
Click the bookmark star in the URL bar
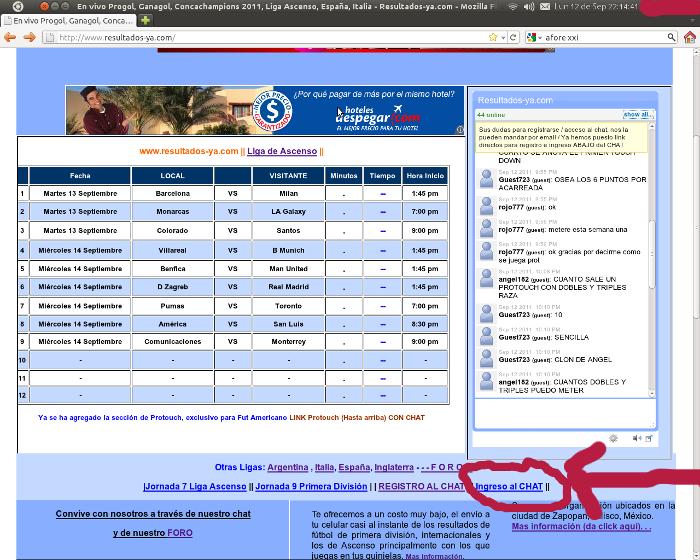click(x=492, y=37)
